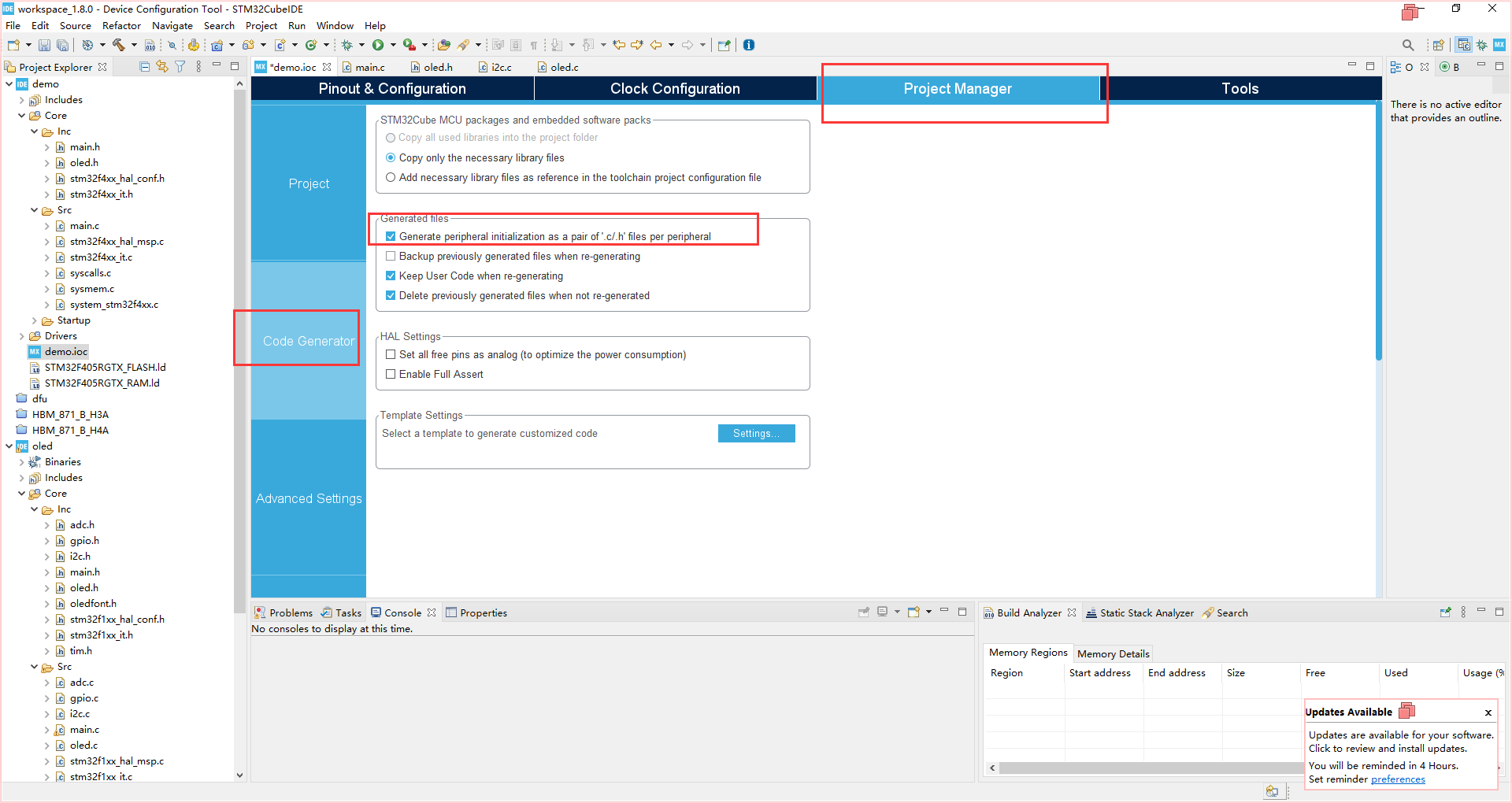1512x803 pixels.
Task: Uncheck Keep User Code when re-generating
Action: point(391,276)
